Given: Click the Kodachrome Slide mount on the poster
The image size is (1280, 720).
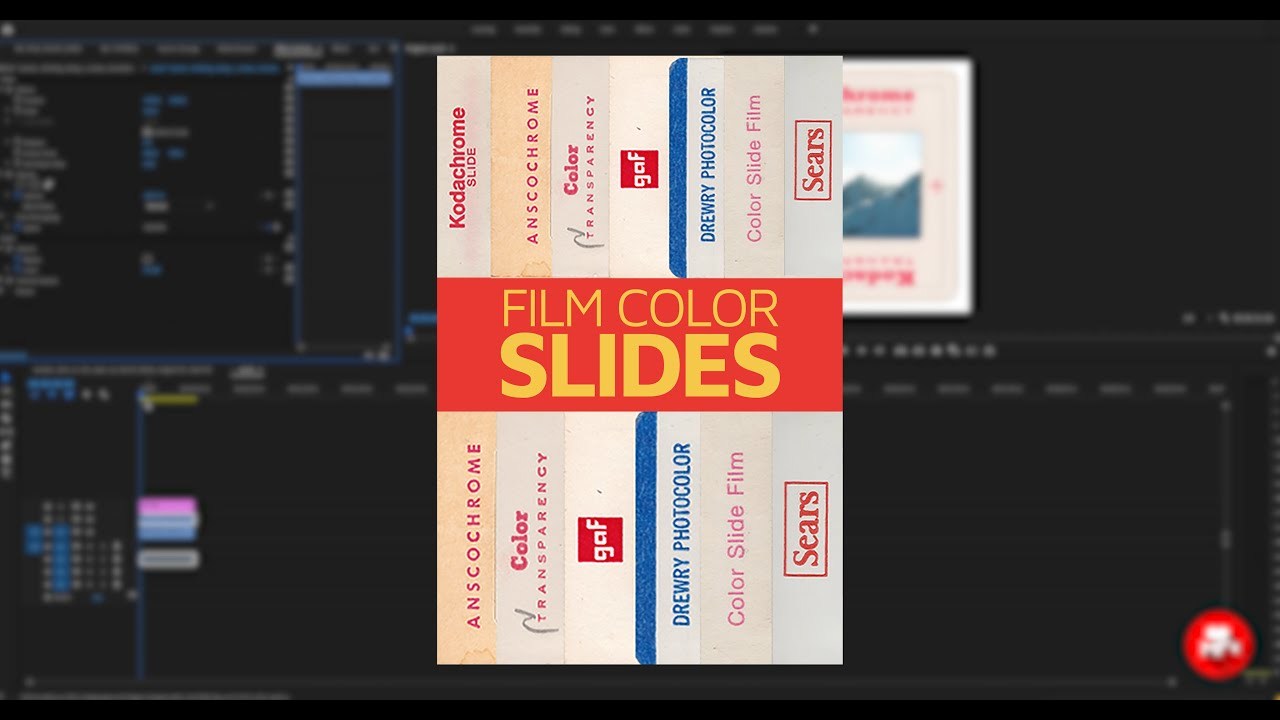Looking at the screenshot, I should coord(463,167).
